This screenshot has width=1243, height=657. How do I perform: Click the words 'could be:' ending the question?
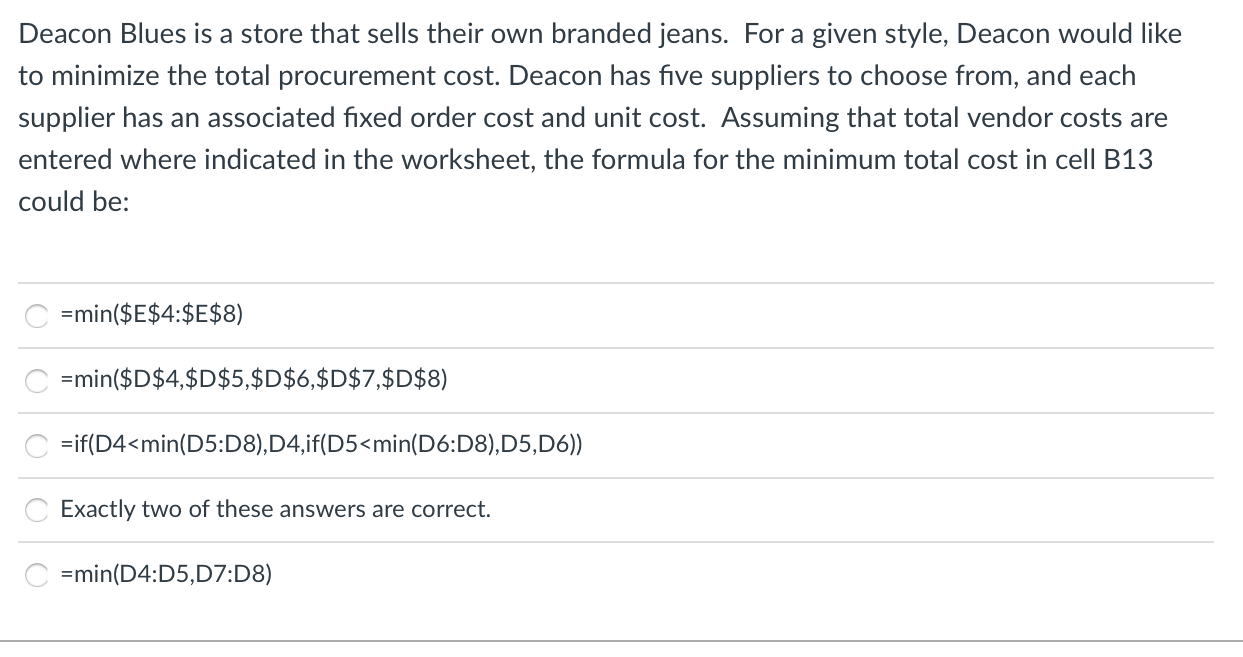73,200
